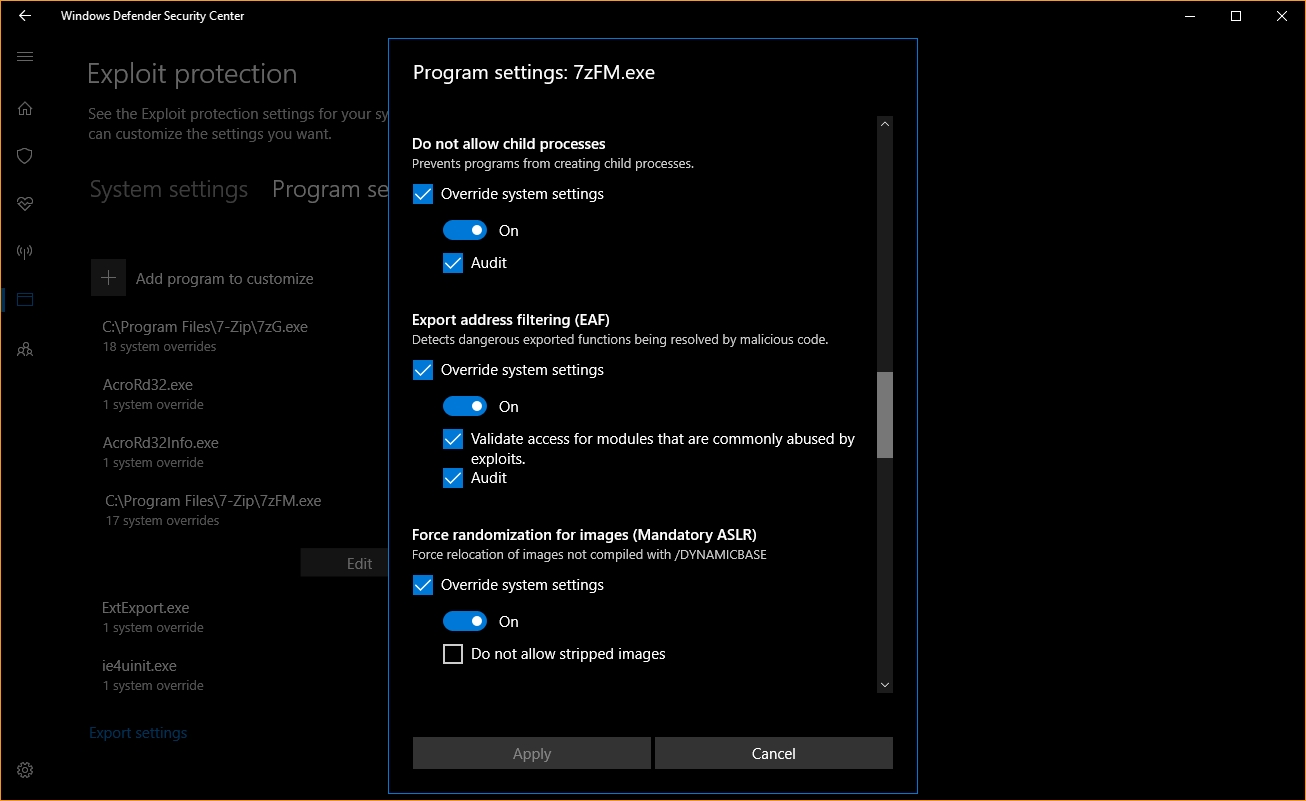Open Firewall & network protection icon

click(25, 251)
